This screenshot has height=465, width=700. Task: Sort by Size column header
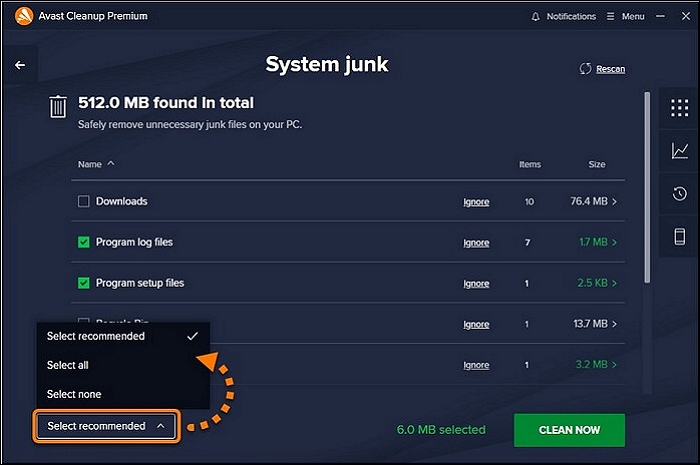click(596, 165)
